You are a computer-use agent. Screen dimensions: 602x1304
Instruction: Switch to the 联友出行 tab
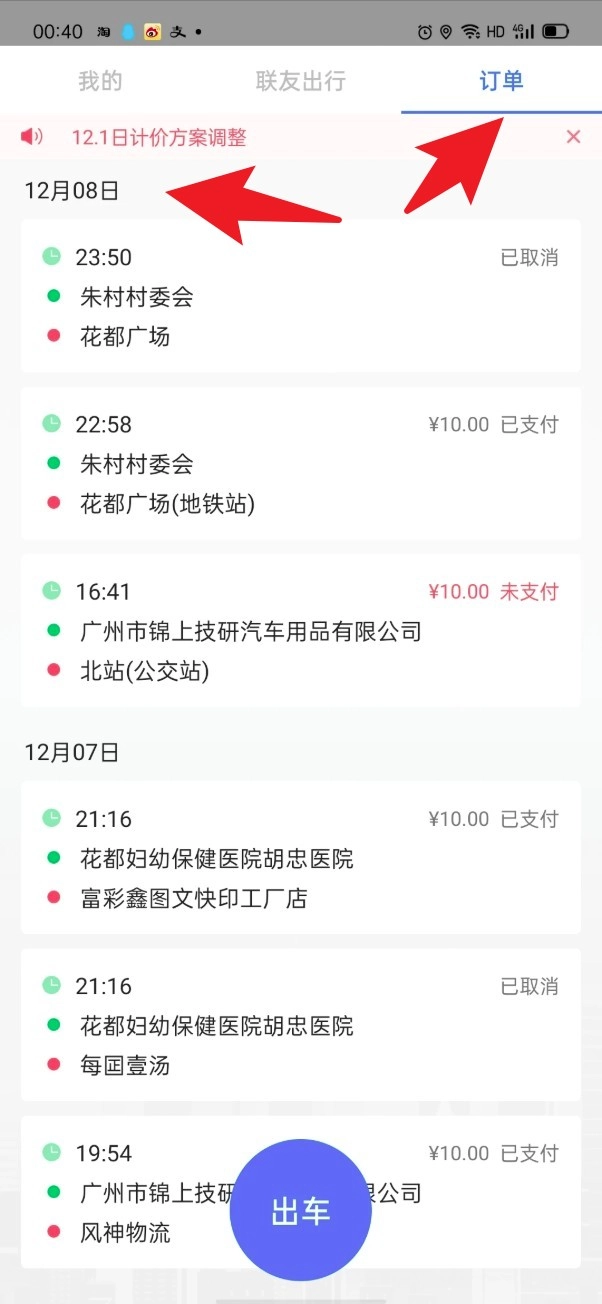point(300,81)
